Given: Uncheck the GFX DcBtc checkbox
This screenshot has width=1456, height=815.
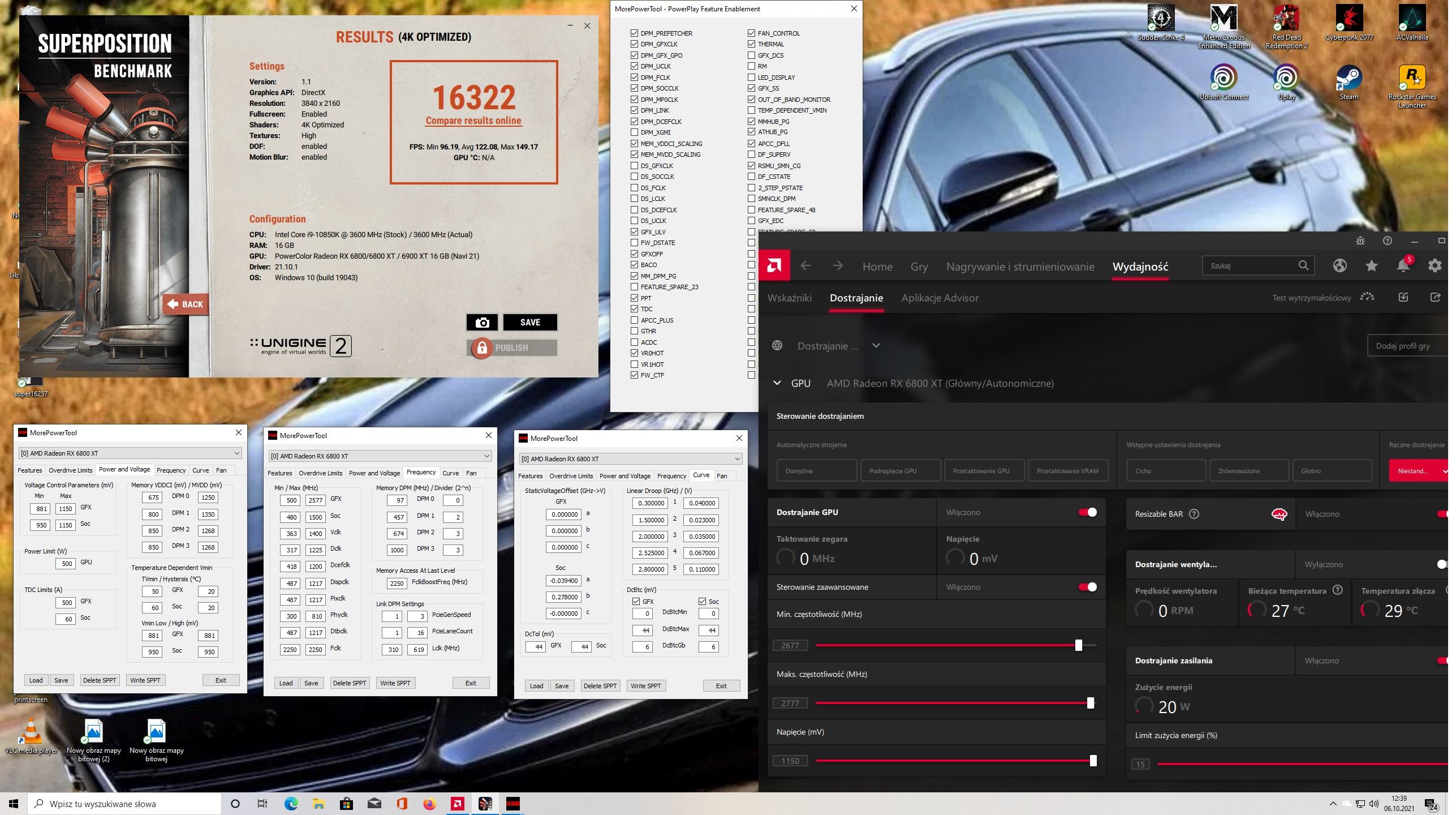Looking at the screenshot, I should (636, 602).
